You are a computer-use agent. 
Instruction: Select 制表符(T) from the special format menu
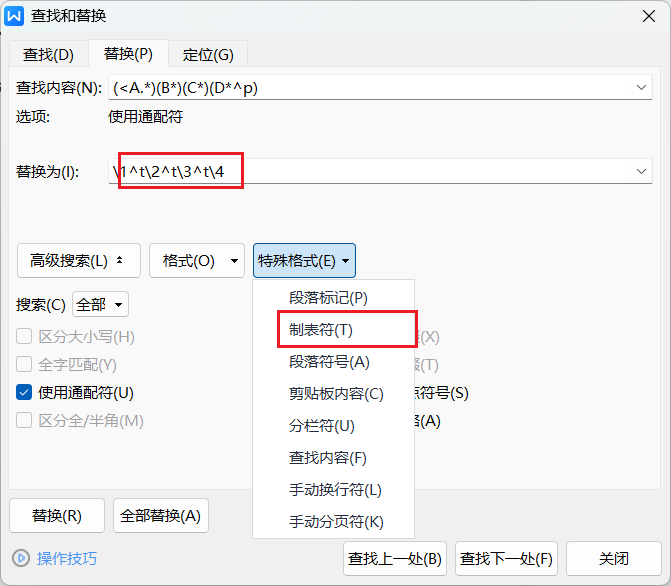(320, 330)
